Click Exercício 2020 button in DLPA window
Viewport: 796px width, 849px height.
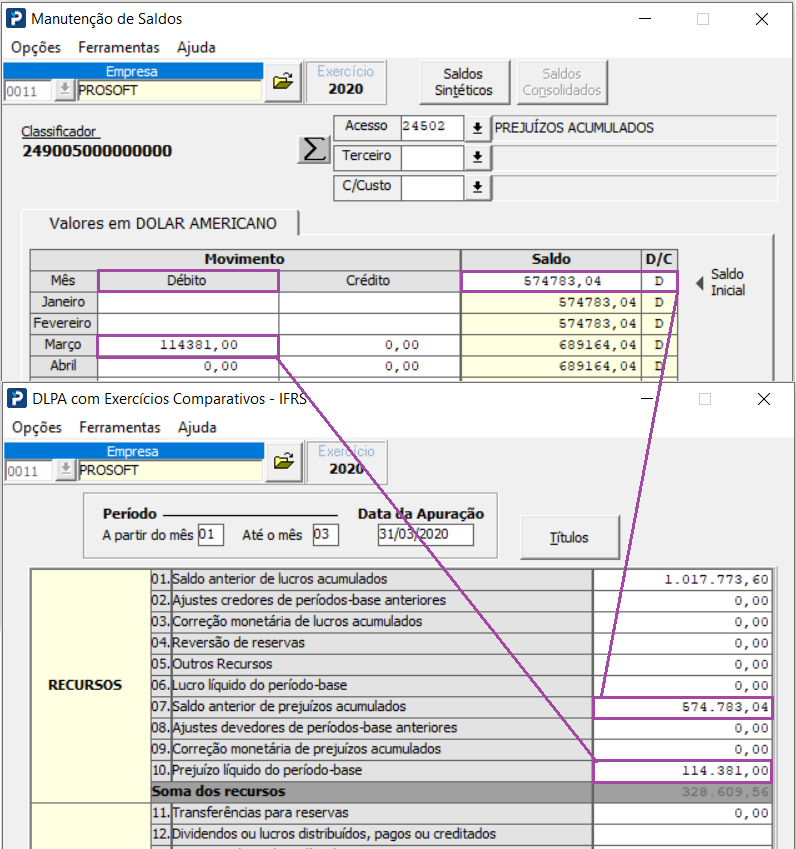(x=347, y=462)
